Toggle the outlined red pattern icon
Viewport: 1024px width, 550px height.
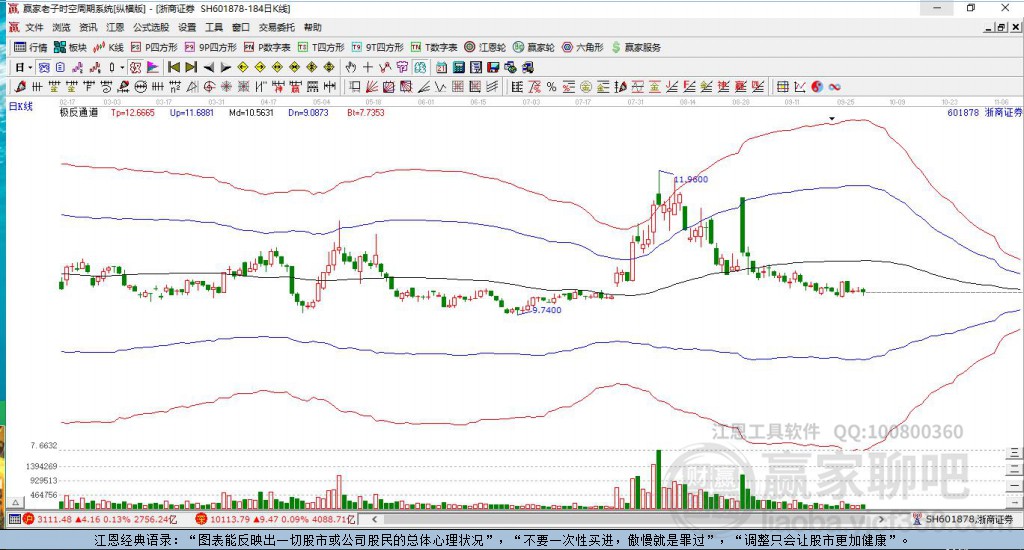coord(135,67)
